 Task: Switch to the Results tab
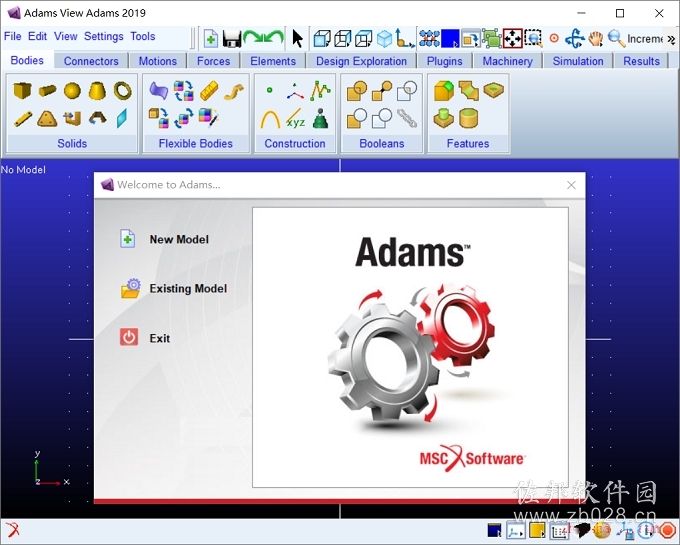pyautogui.click(x=641, y=61)
